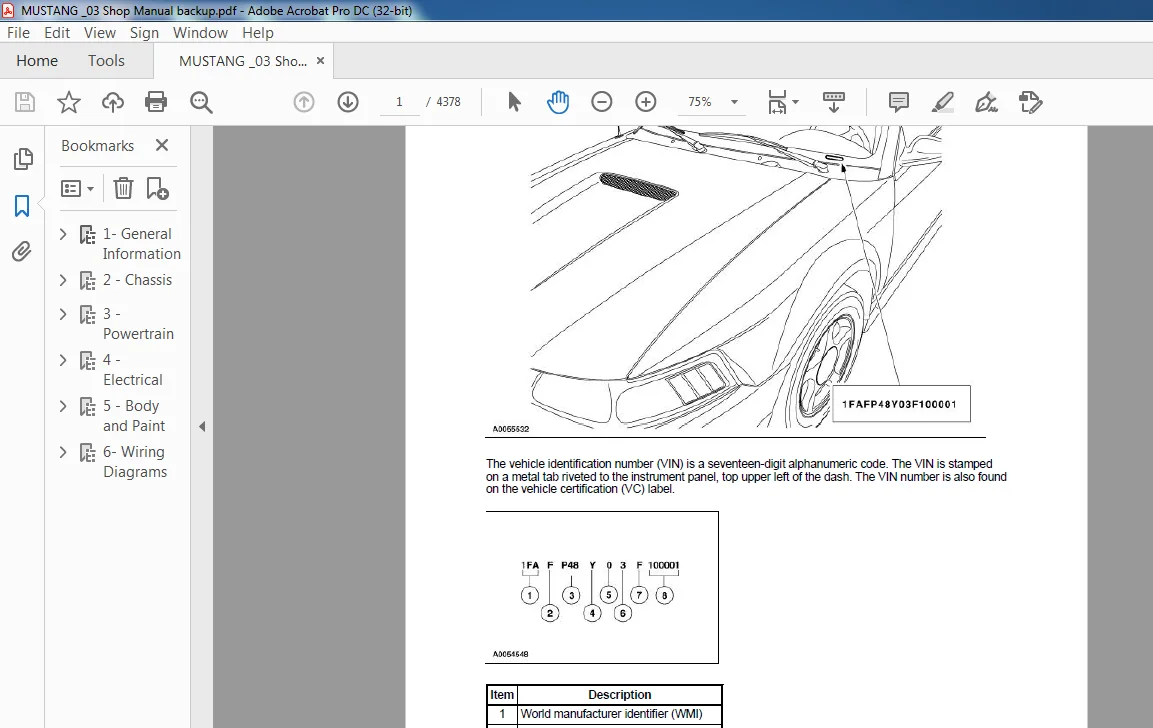Open the View menu

[x=99, y=32]
